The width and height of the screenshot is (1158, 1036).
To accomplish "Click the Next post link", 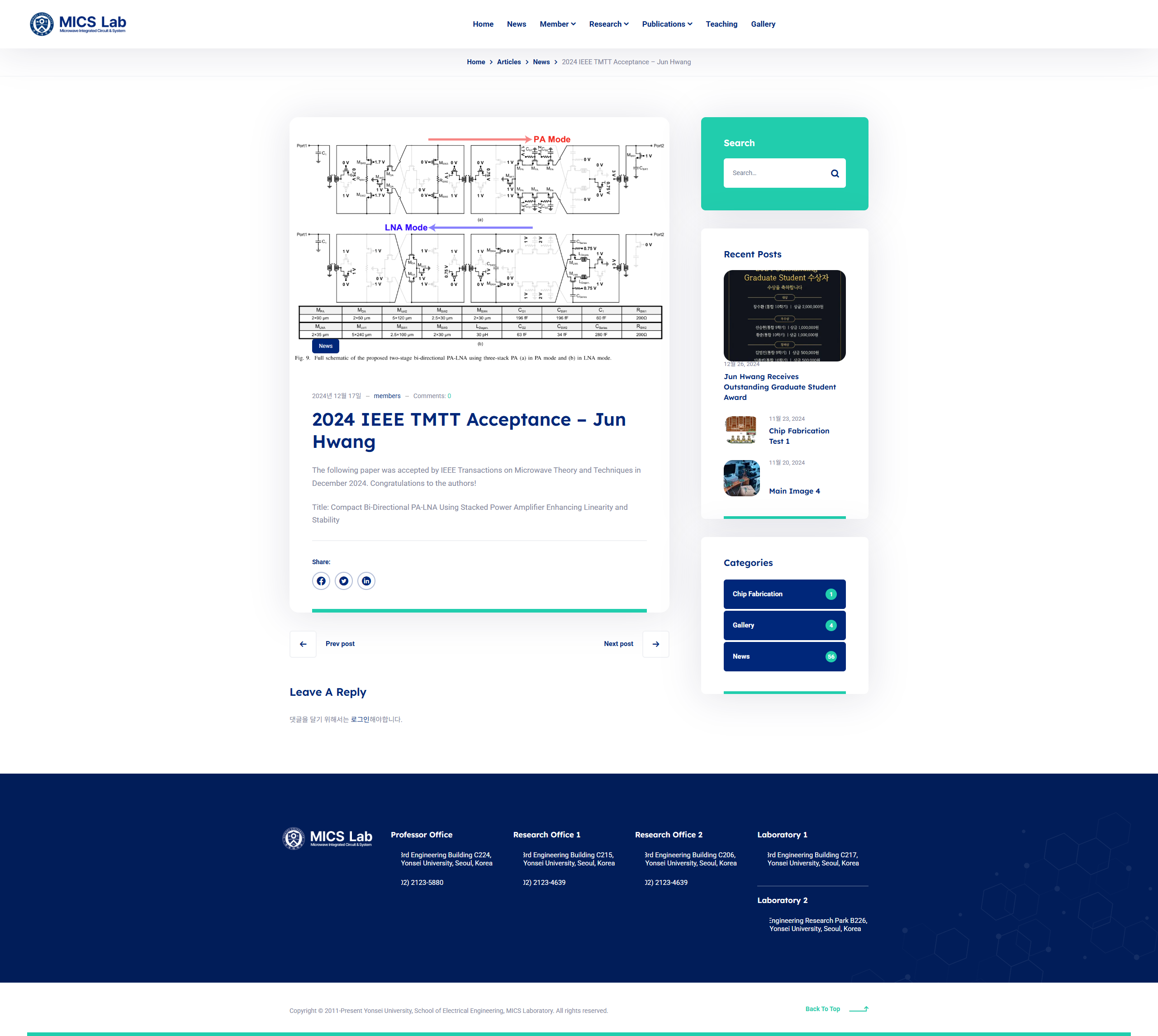I will click(x=618, y=644).
